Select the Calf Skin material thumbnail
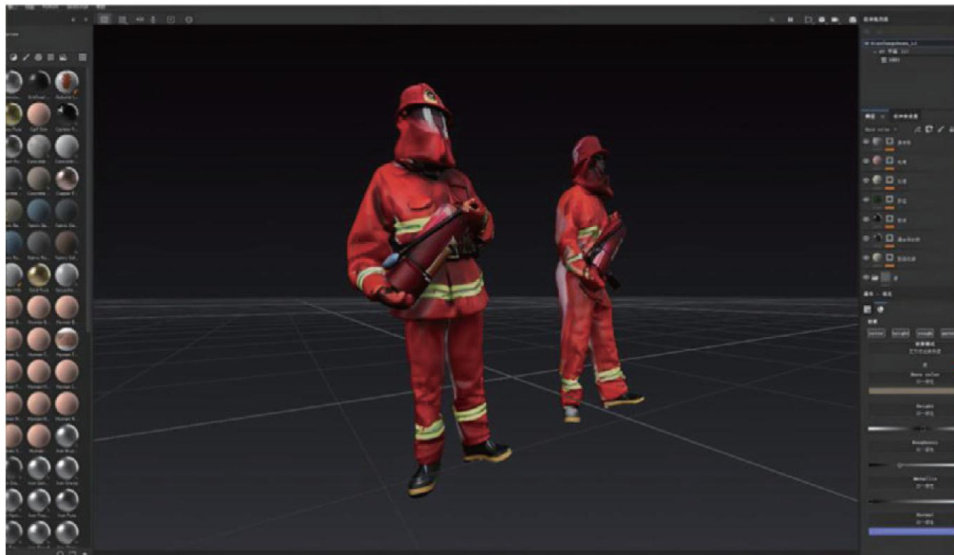 pyautogui.click(x=39, y=112)
